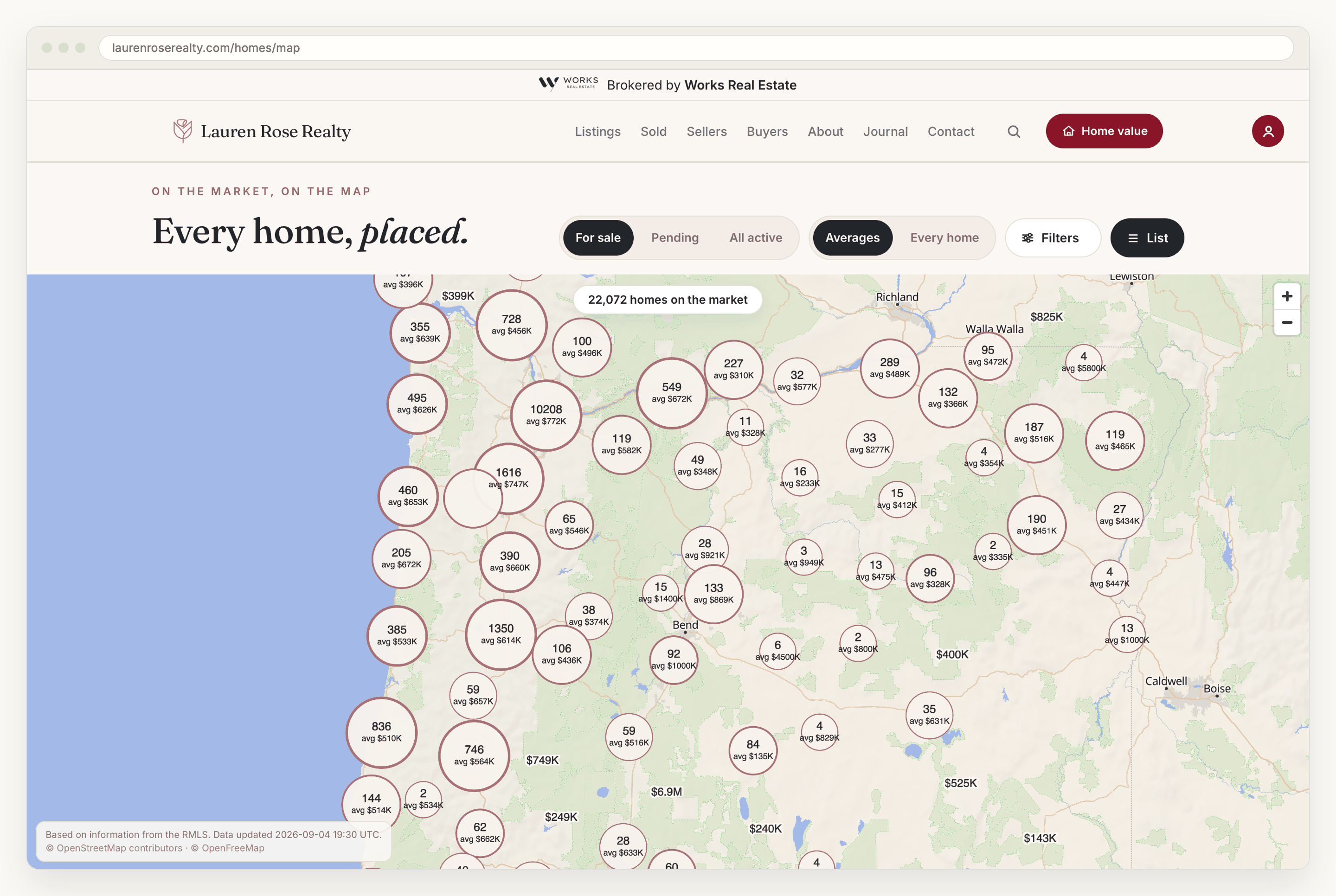The height and width of the screenshot is (896, 1336).
Task: Open the Journal page
Action: click(x=885, y=131)
